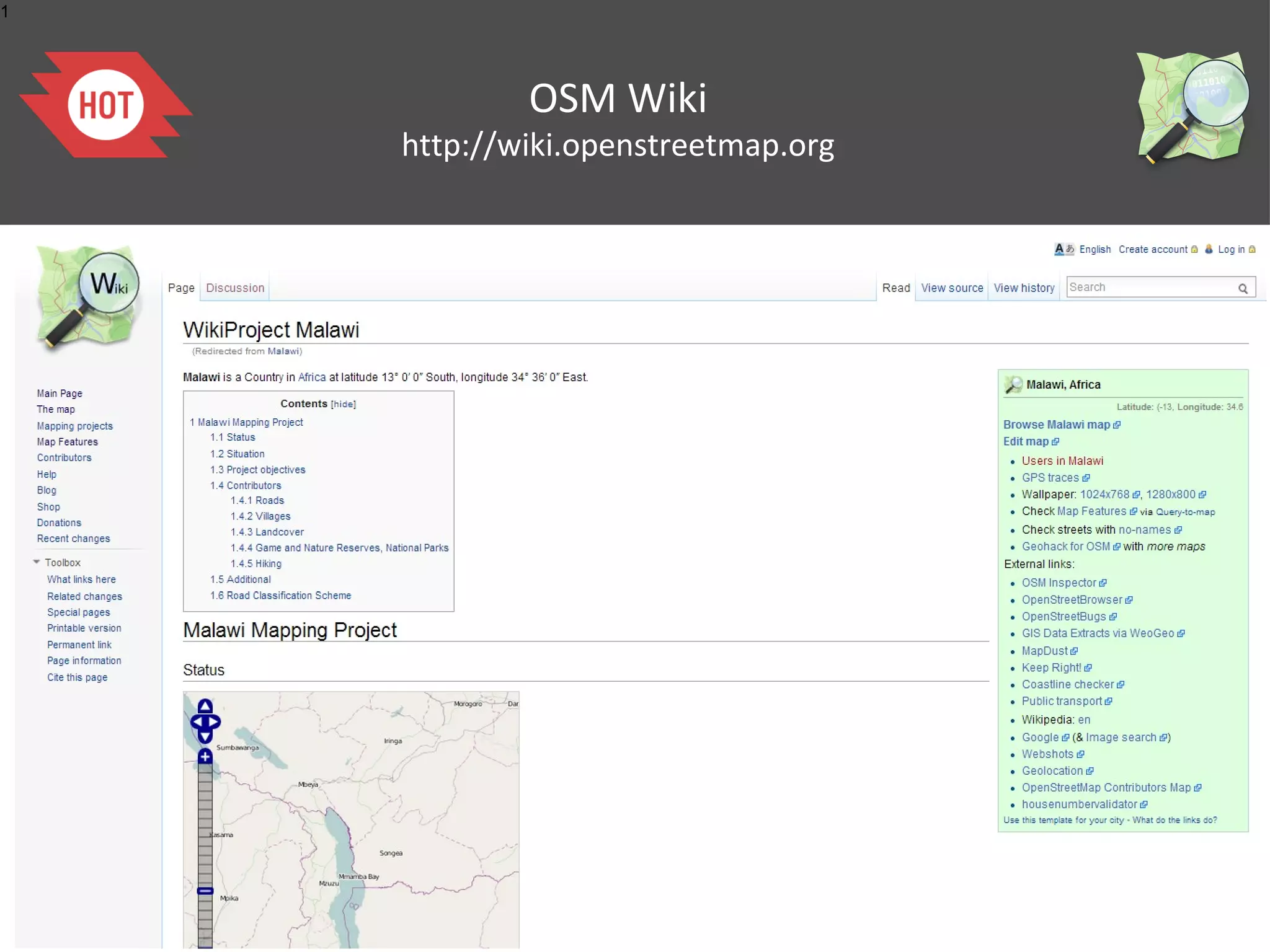
Task: Jump to 1.4.4 Game and Nature Reserves
Action: pos(339,548)
